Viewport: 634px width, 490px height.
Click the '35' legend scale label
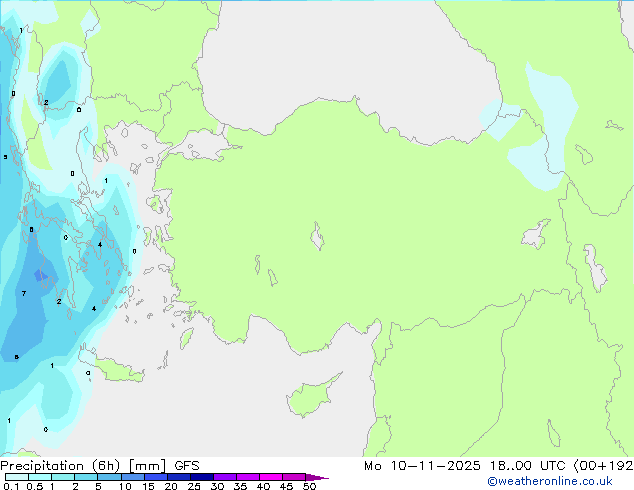240,486
